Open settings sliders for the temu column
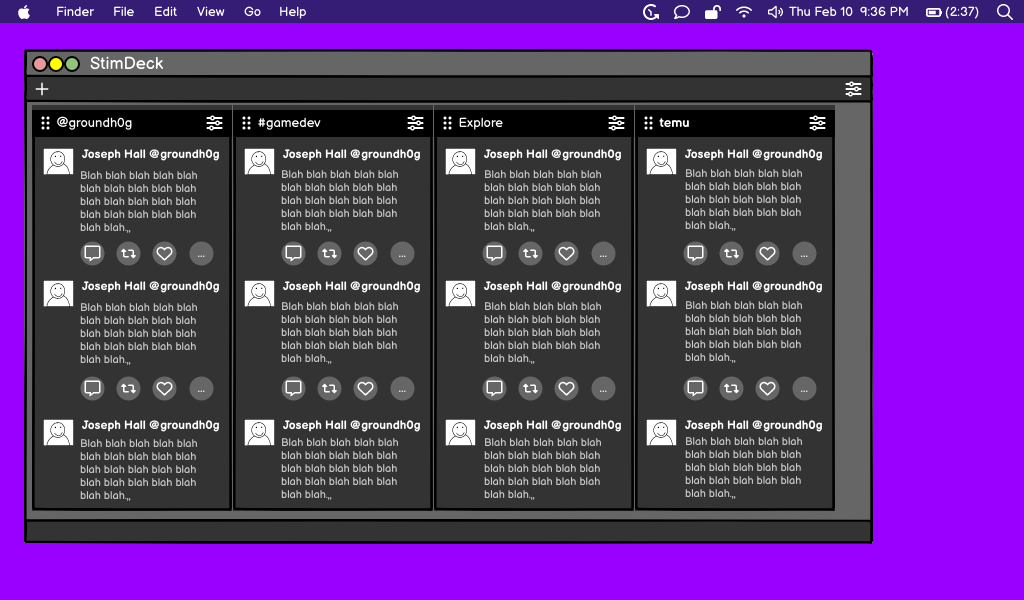The width and height of the screenshot is (1024, 600). pos(818,123)
